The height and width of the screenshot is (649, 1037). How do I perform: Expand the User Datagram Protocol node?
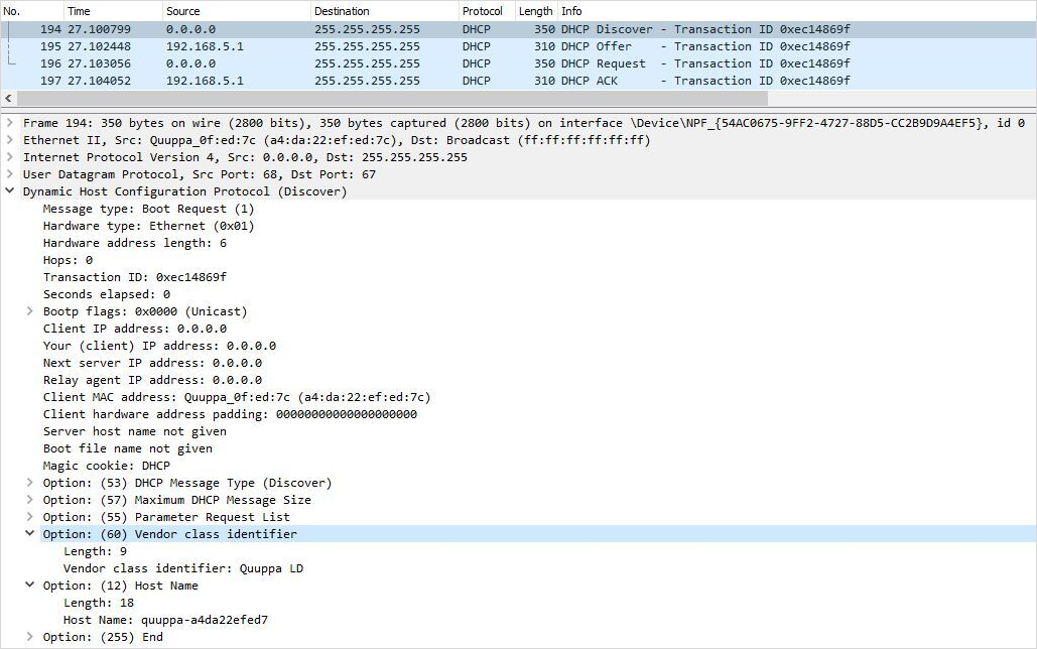point(9,174)
